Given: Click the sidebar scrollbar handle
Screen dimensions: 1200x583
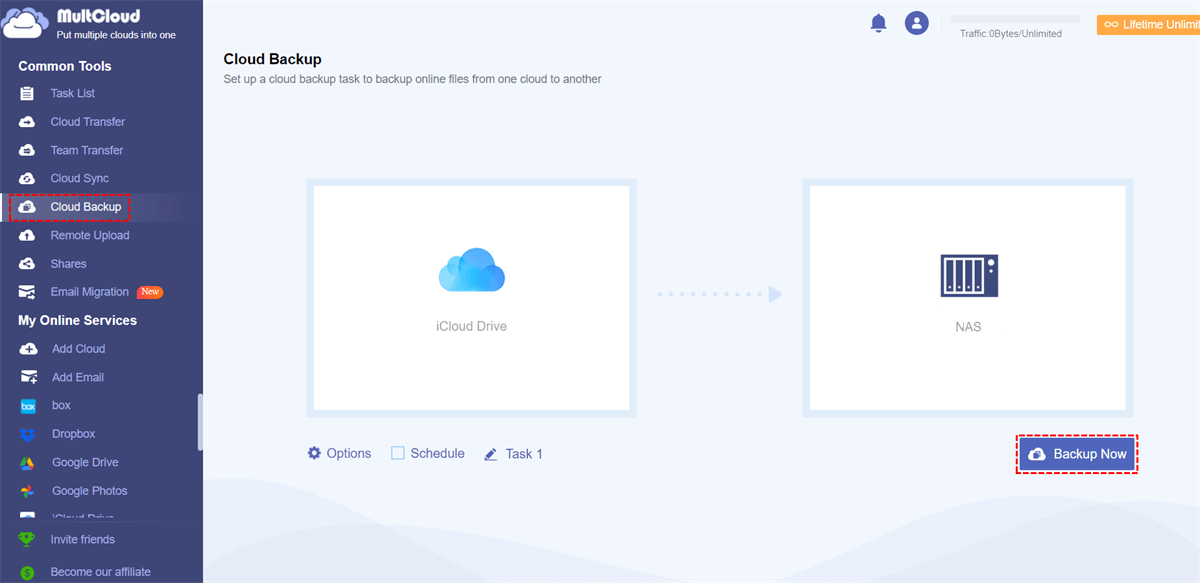Looking at the screenshot, I should [200, 422].
